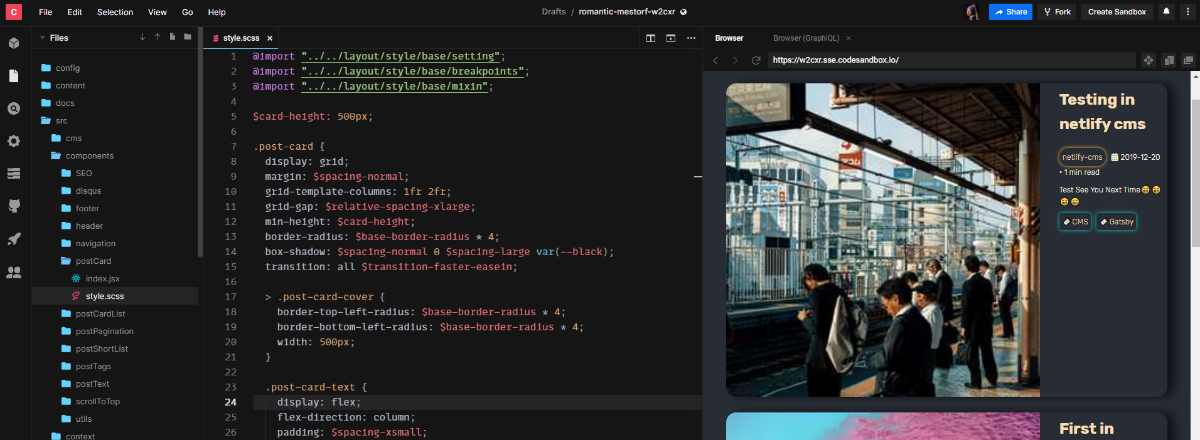Click the train station post cover image
Screen dimensions: 1200x440
[883, 240]
